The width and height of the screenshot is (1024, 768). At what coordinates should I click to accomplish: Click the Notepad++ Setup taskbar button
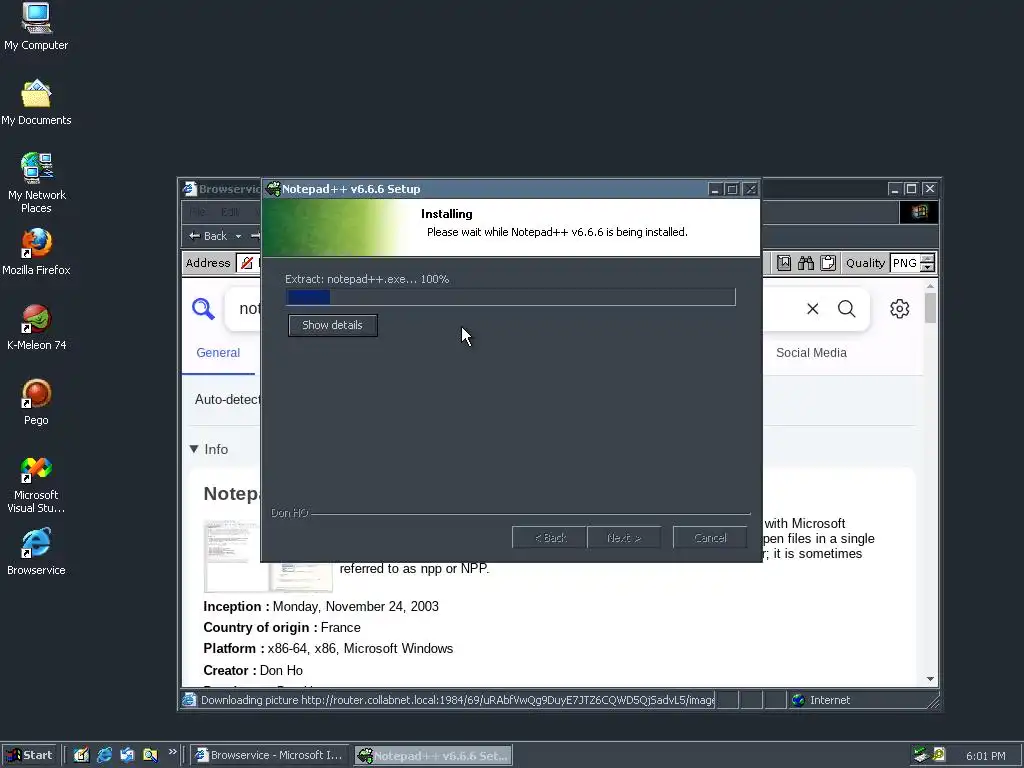[434, 756]
